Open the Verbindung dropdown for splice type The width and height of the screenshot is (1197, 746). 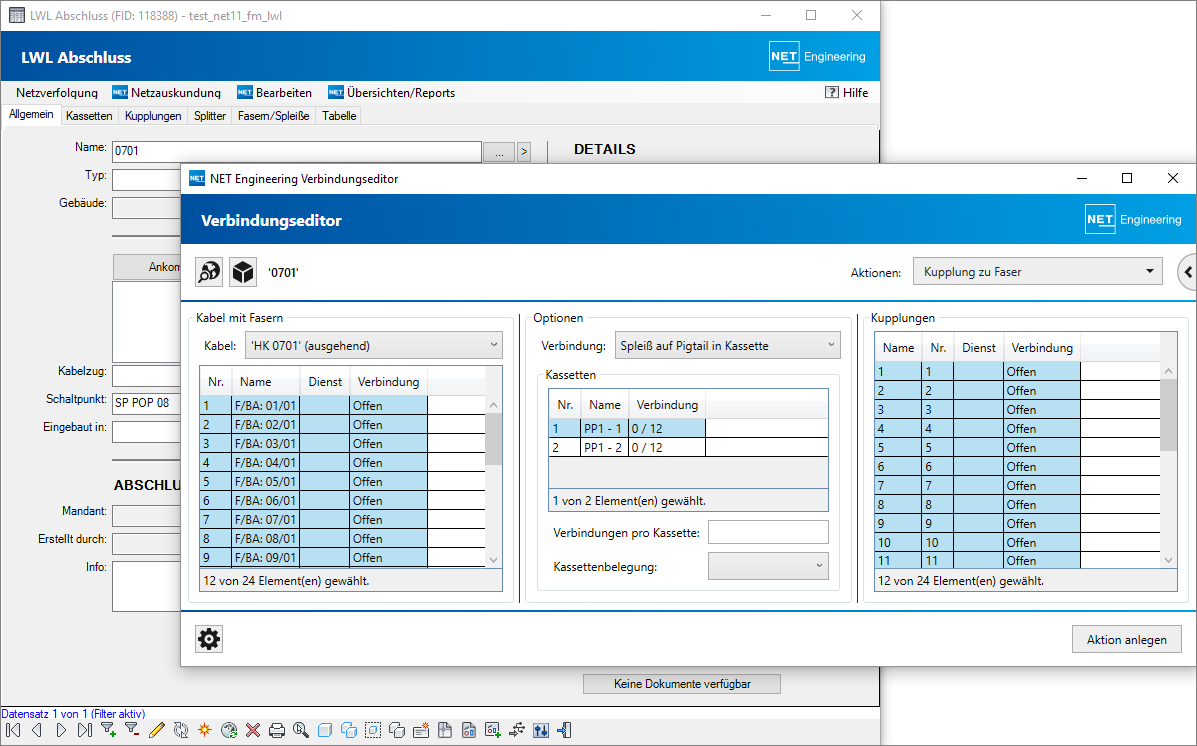727,346
